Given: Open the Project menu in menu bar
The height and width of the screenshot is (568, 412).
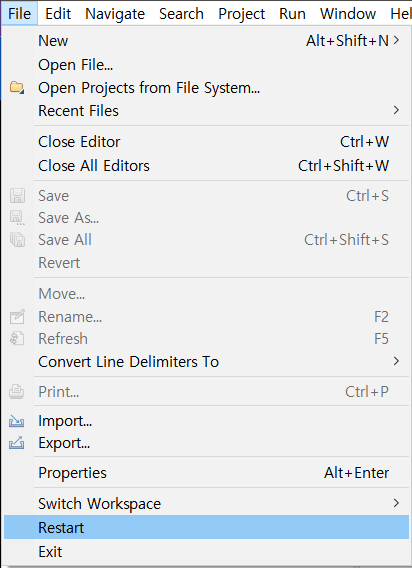Looking at the screenshot, I should 241,14.
